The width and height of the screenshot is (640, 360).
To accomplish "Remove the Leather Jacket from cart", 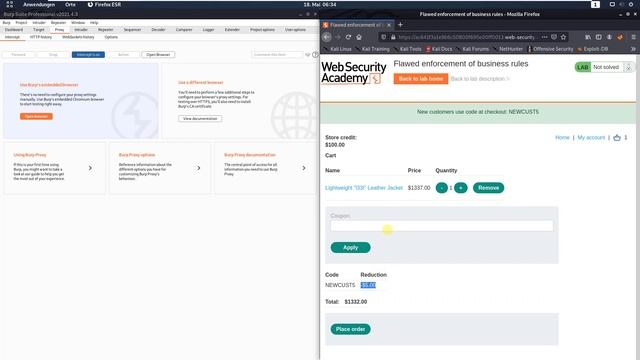I will [489, 188].
